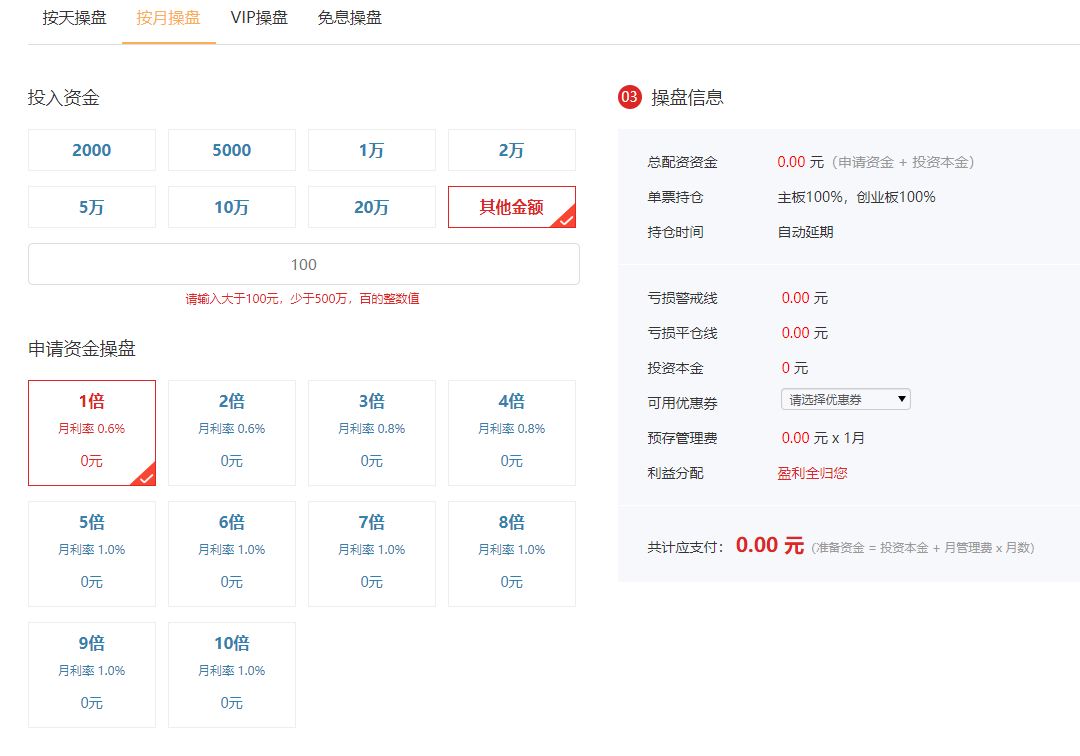Open the 请选择优惠券 coupon dropdown

(x=844, y=398)
